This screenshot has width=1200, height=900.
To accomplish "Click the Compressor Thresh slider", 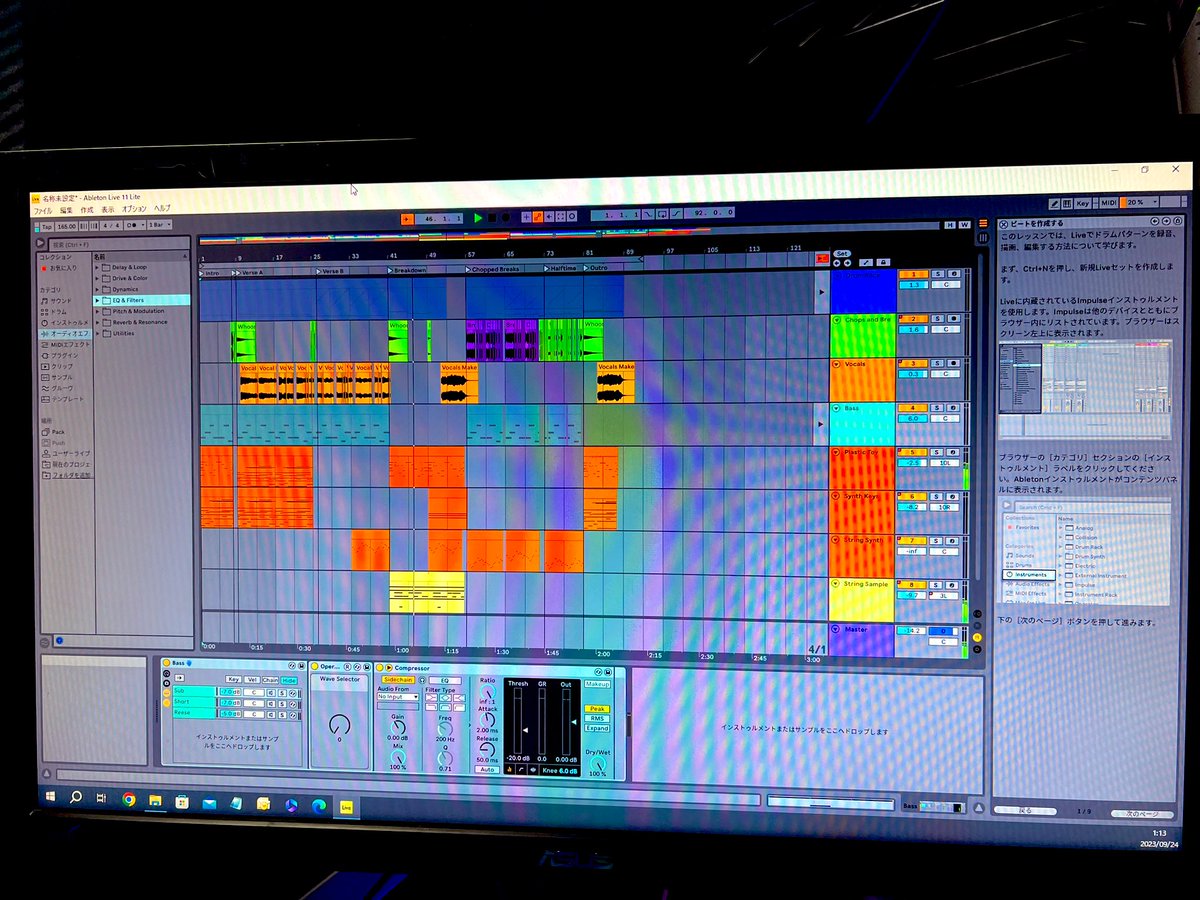I will 518,720.
